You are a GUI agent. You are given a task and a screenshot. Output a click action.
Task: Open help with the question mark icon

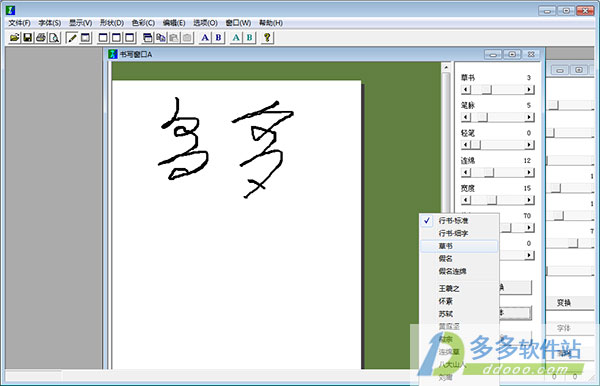click(267, 37)
